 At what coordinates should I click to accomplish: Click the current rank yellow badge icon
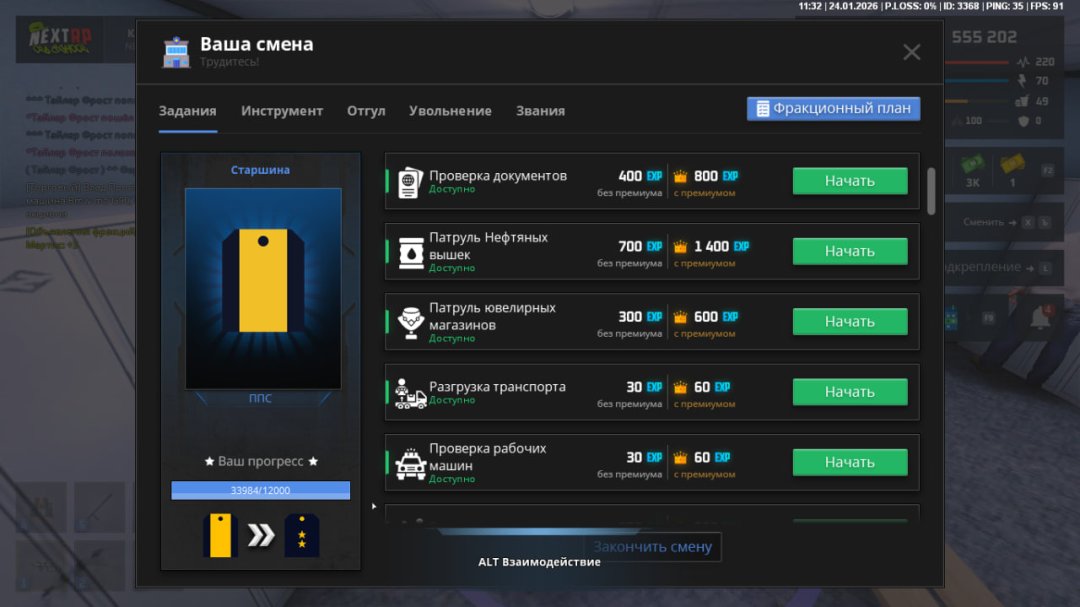218,535
